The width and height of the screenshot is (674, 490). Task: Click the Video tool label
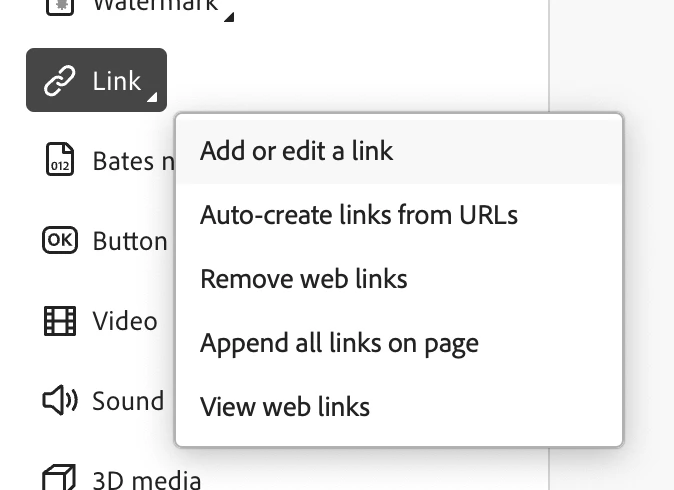pyautogui.click(x=125, y=321)
